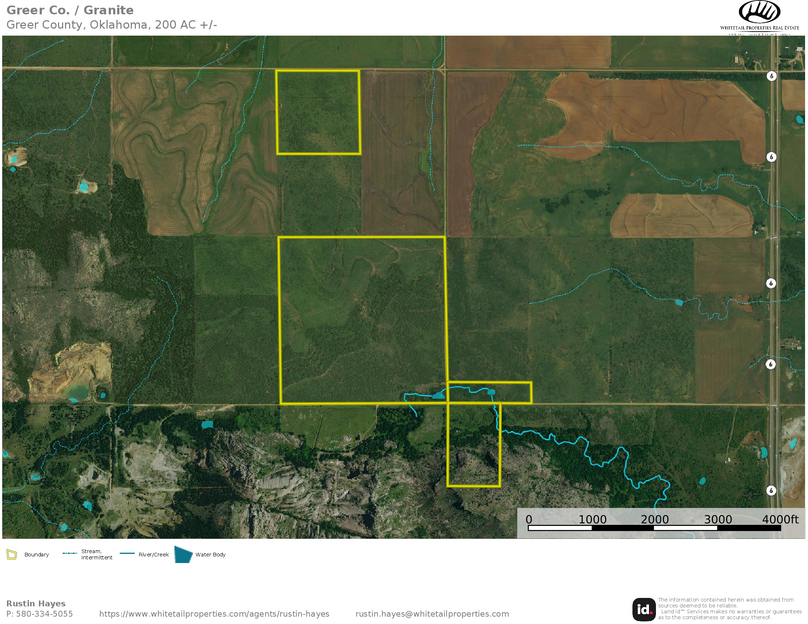Click the Land id logo icon

(643, 609)
